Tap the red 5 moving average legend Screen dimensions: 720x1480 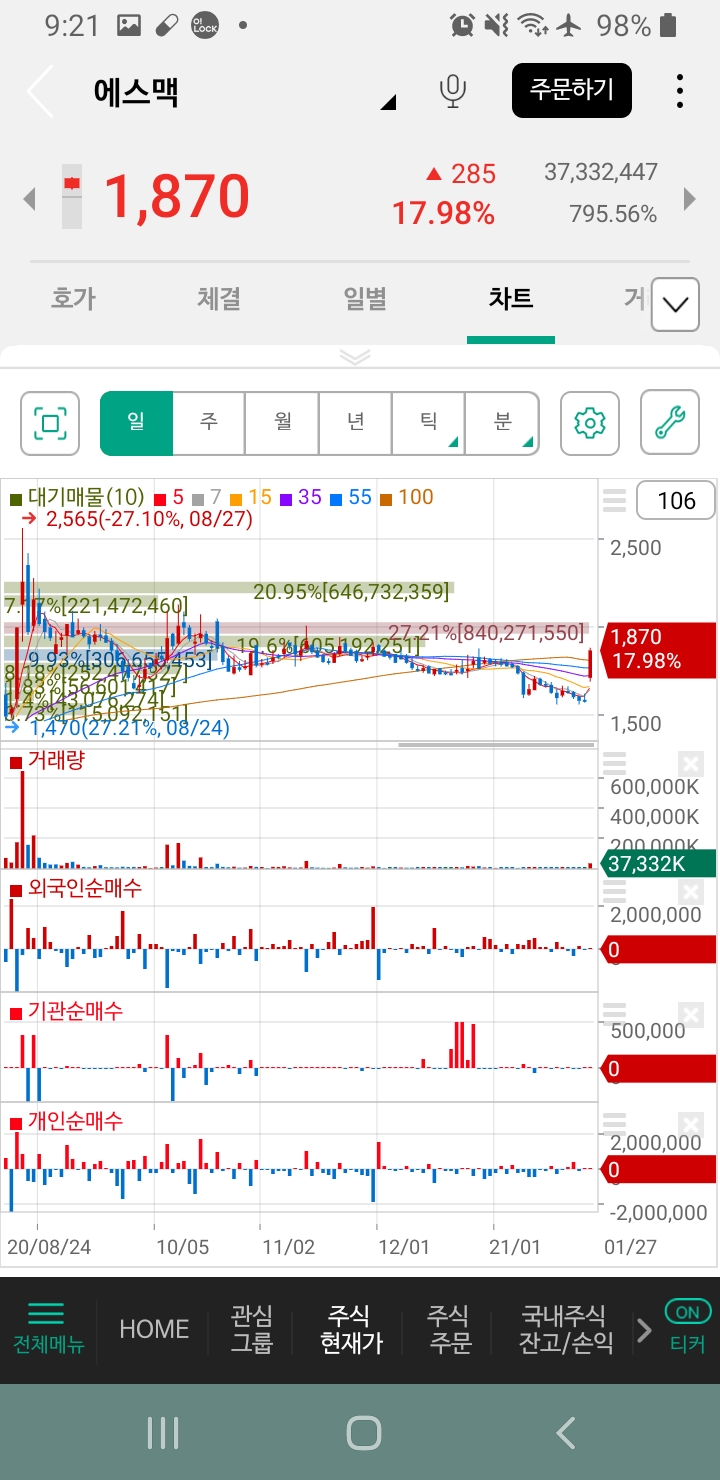(168, 497)
